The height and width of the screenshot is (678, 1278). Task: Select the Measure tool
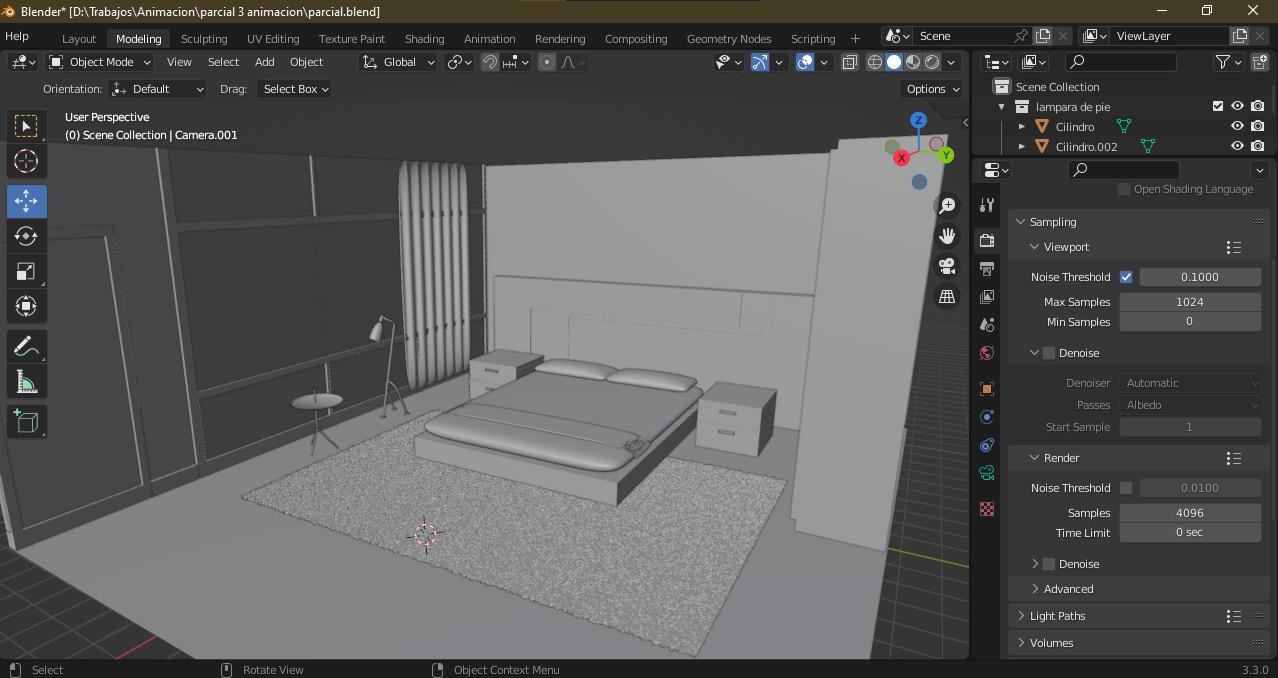(26, 382)
